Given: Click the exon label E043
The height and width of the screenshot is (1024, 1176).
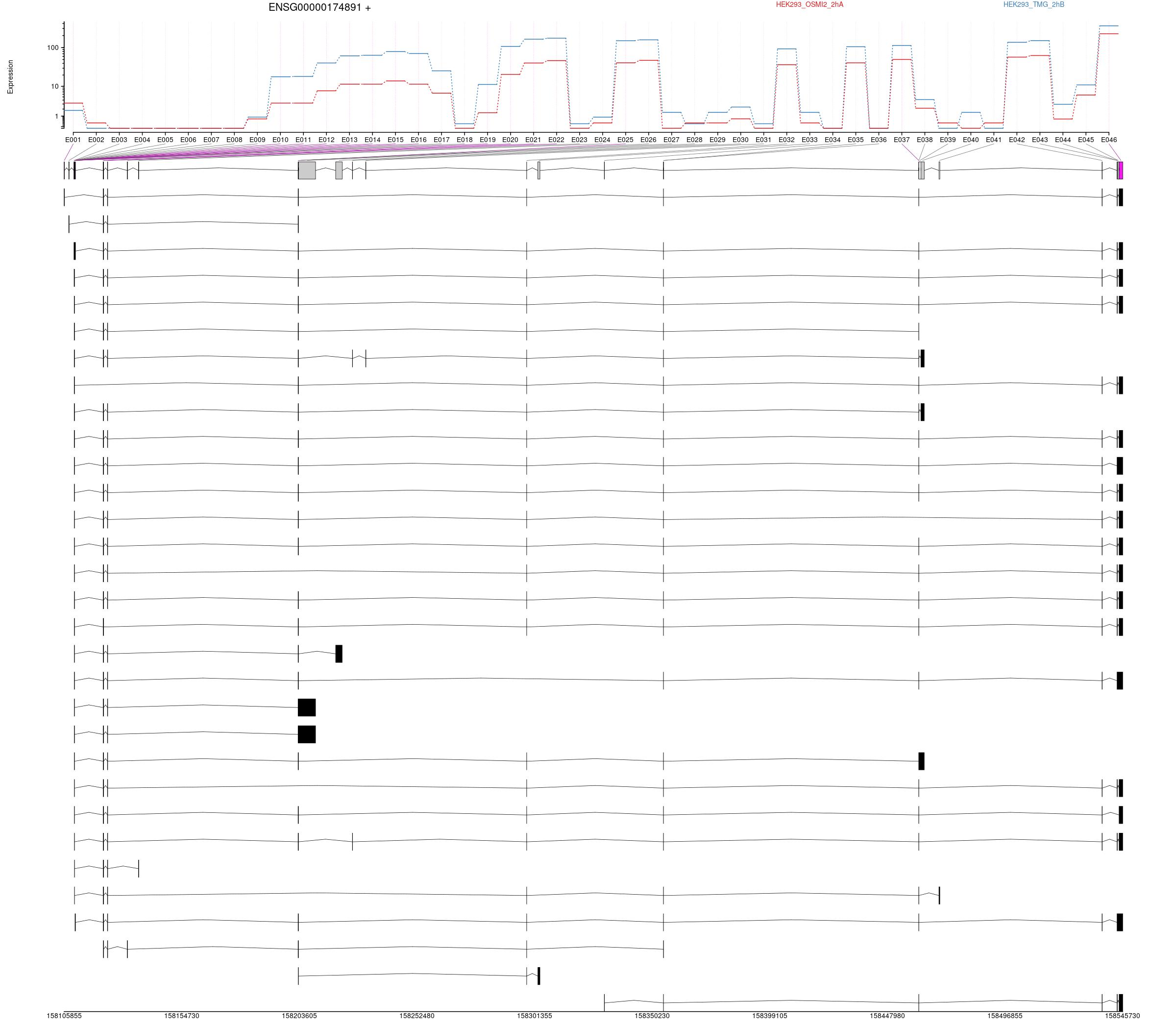Looking at the screenshot, I should tap(1040, 140).
